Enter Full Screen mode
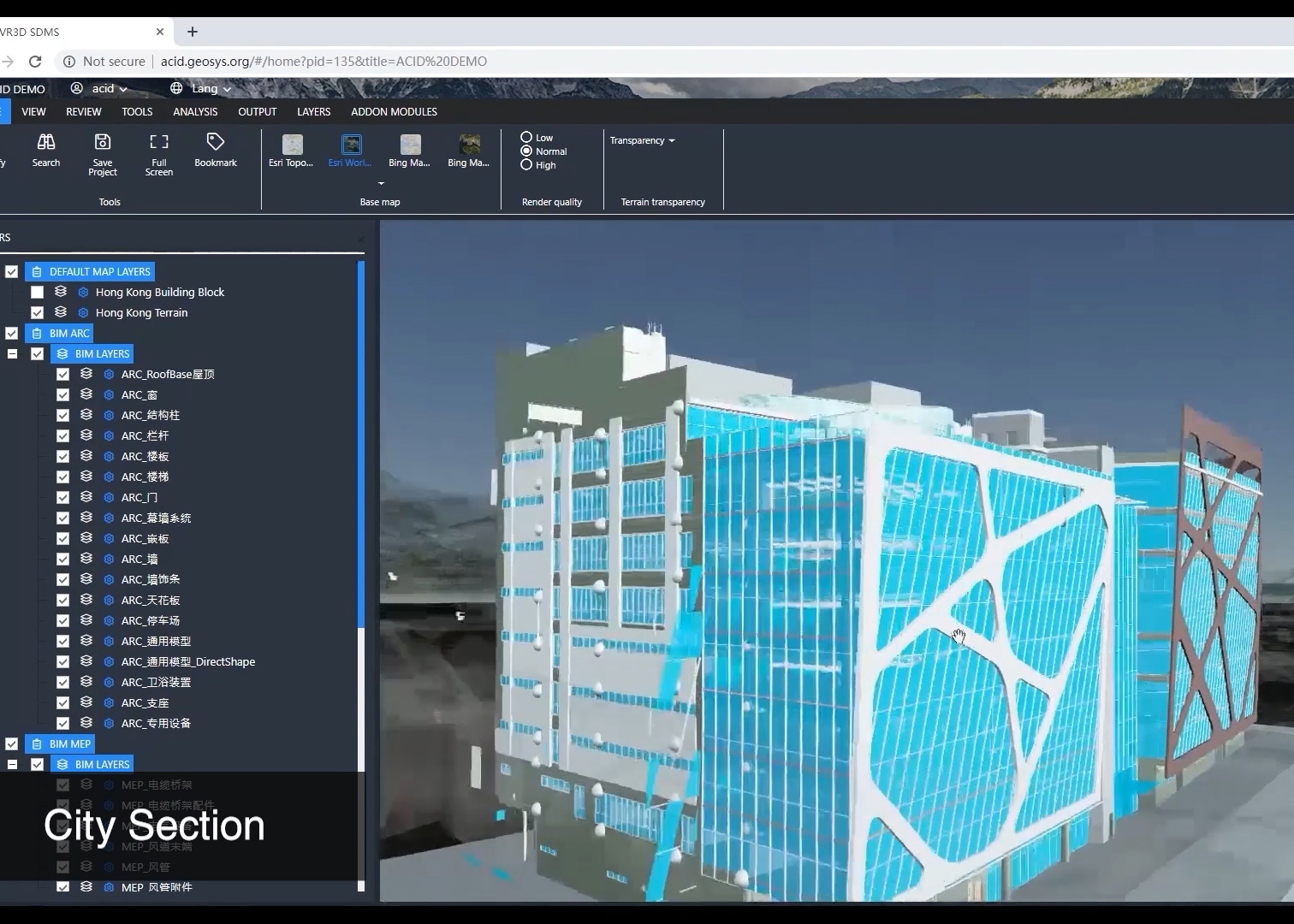1294x924 pixels. (159, 142)
